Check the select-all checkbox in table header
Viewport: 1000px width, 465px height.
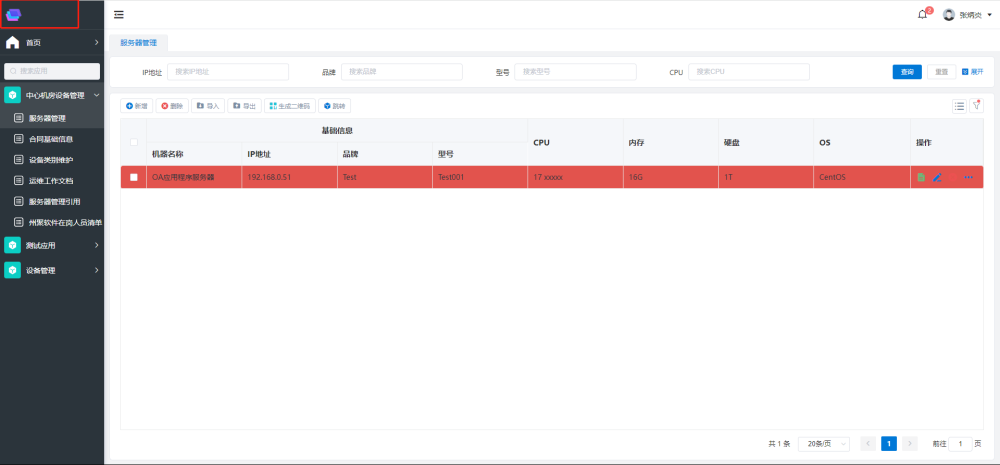(134, 142)
